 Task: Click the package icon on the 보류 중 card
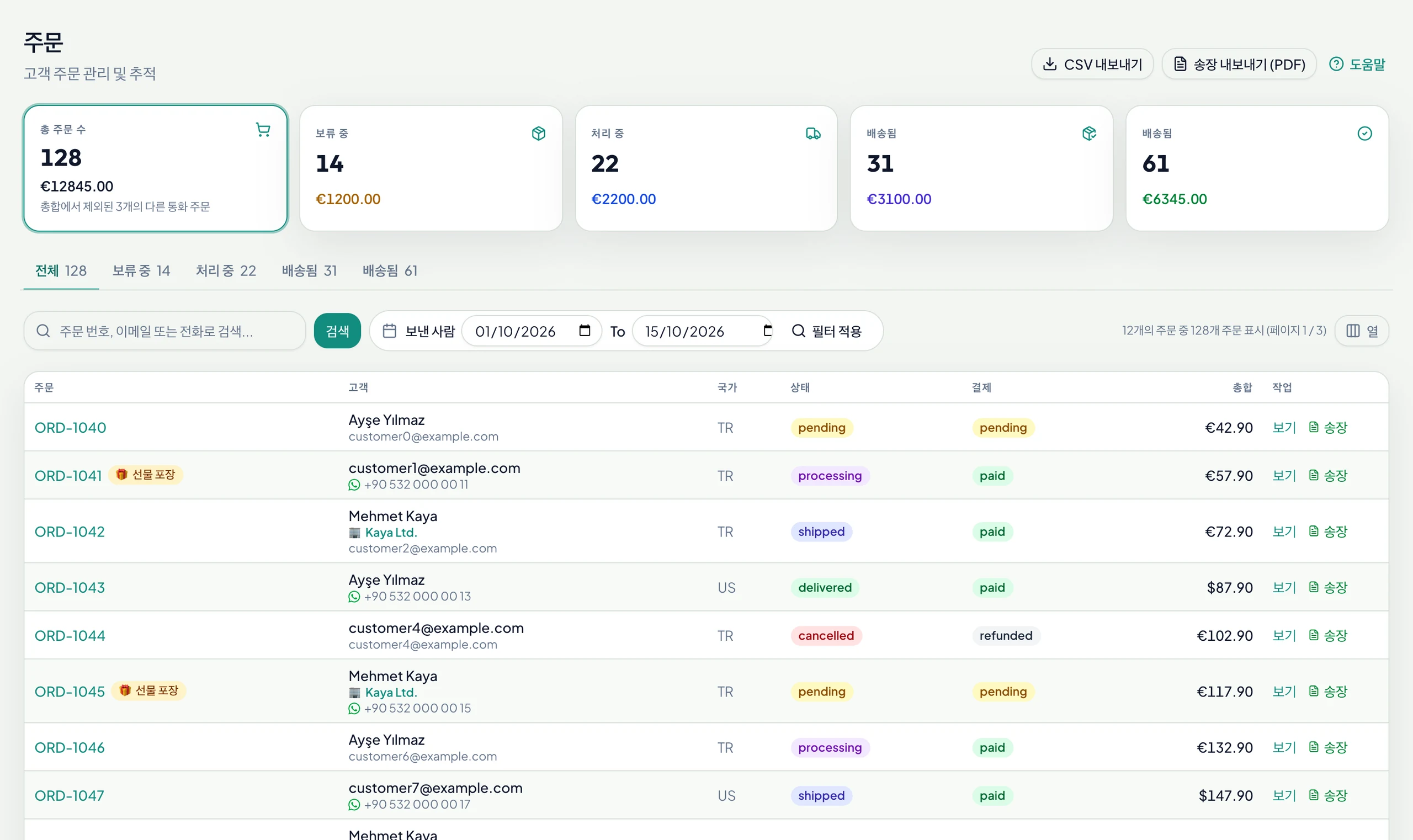click(538, 134)
